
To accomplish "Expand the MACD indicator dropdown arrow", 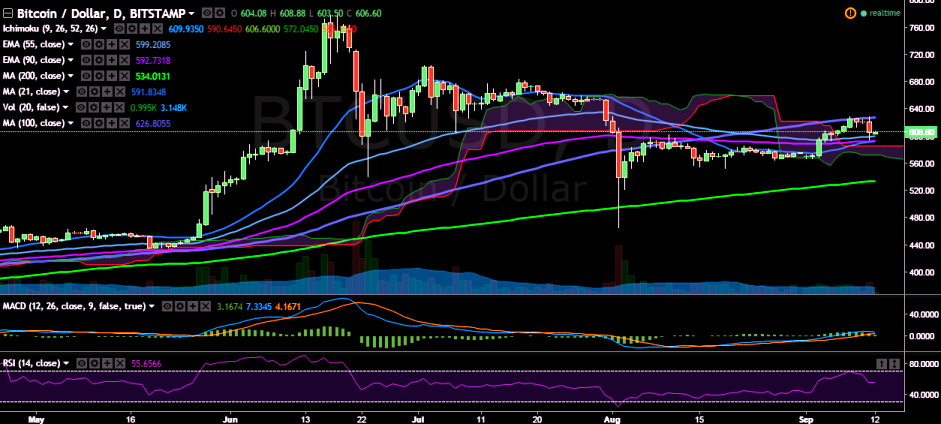I will (x=152, y=306).
